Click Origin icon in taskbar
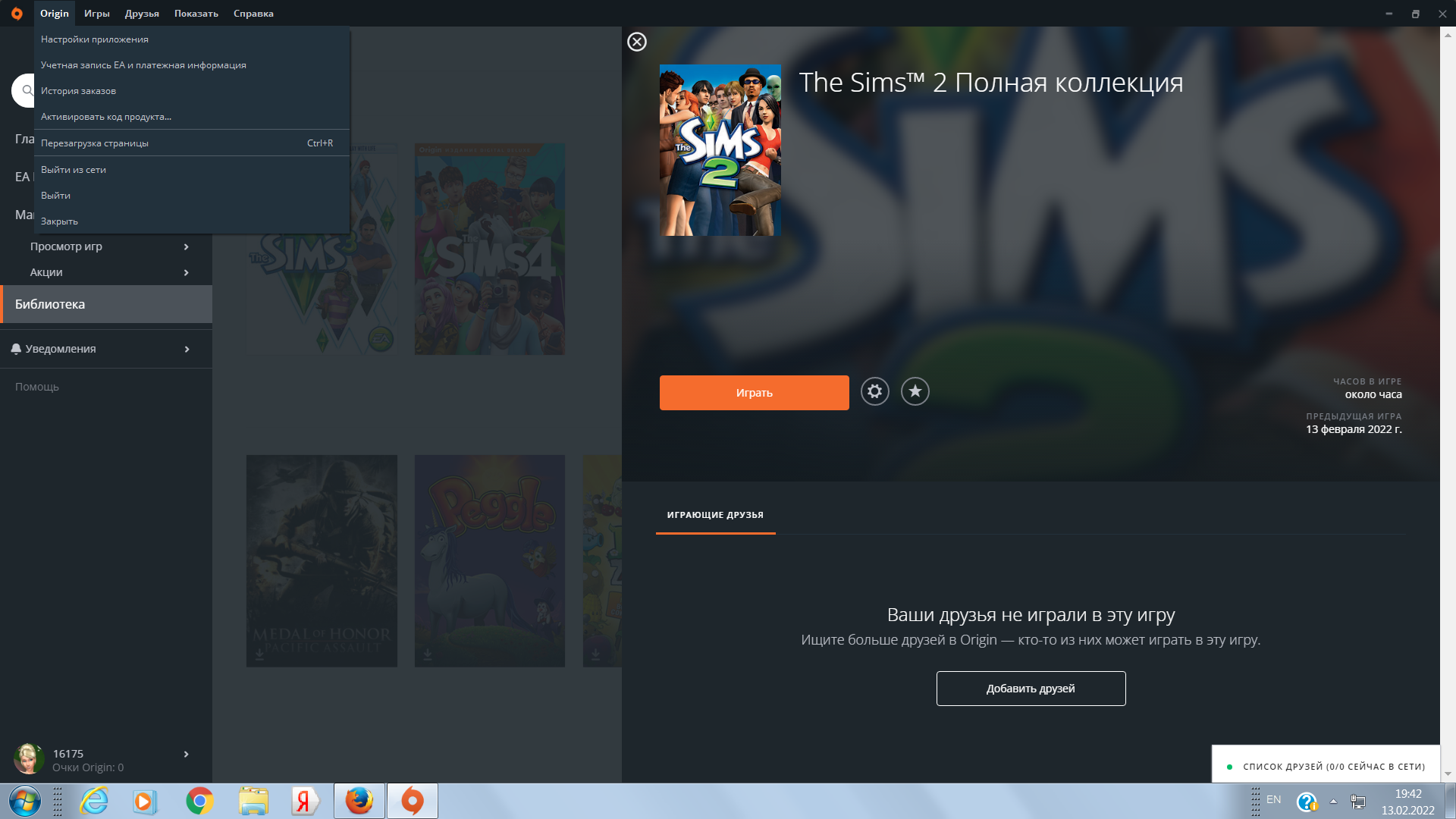Viewport: 1456px width, 819px height. tap(413, 802)
